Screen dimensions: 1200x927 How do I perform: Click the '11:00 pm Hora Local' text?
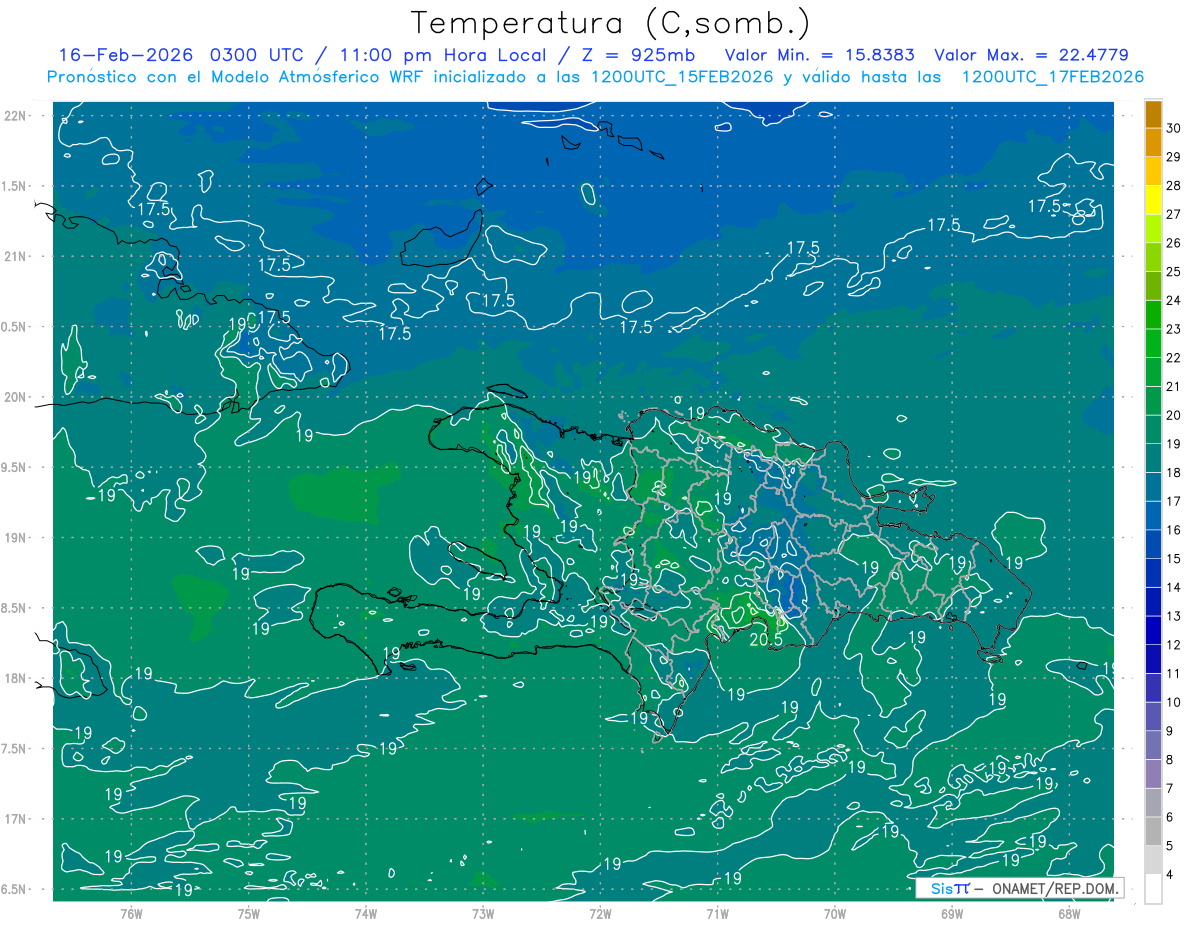pyautogui.click(x=446, y=55)
